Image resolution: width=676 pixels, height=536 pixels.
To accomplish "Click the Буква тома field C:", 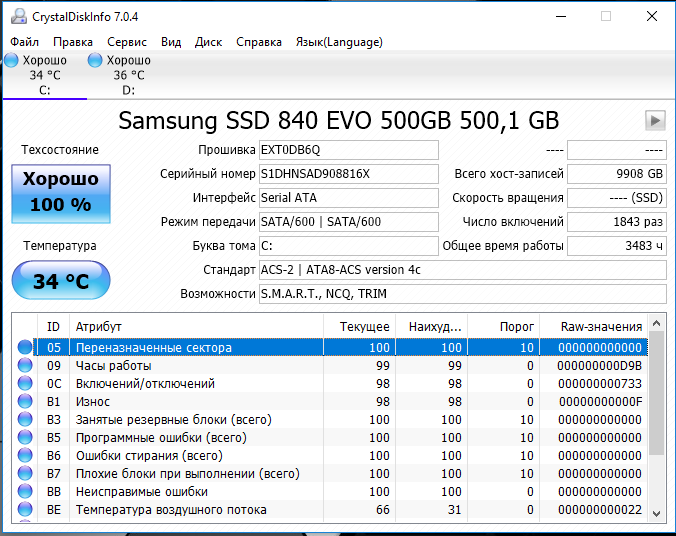I will [349, 246].
